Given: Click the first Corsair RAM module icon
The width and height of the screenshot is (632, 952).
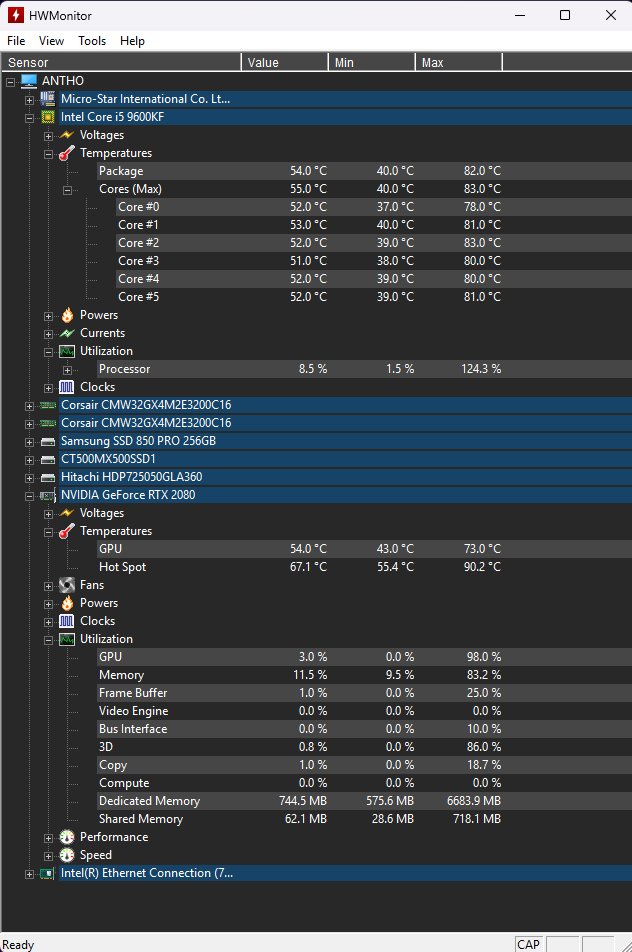Looking at the screenshot, I should pyautogui.click(x=47, y=405).
